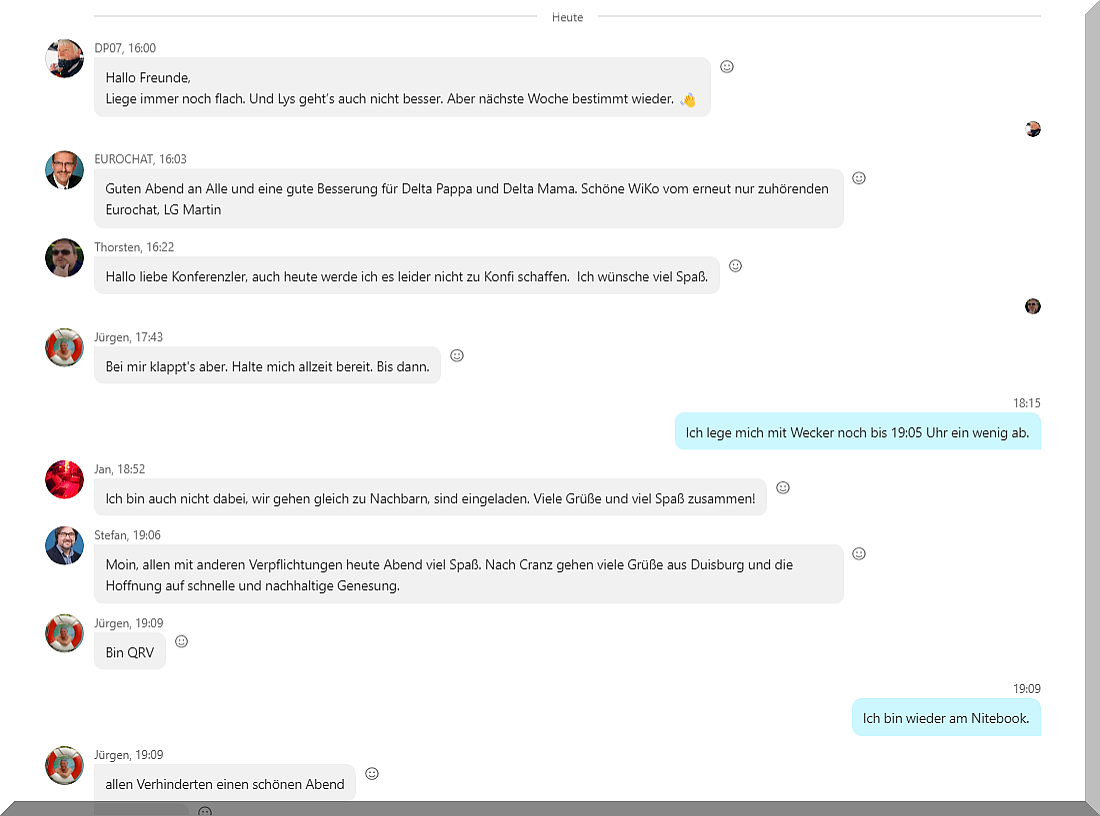Click the 'Heute' date separator label
This screenshot has width=1100, height=816.
[x=567, y=17]
